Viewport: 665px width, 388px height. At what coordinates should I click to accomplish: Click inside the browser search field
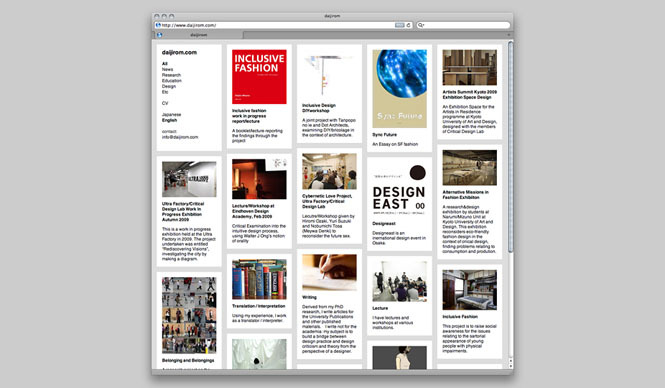click(463, 25)
